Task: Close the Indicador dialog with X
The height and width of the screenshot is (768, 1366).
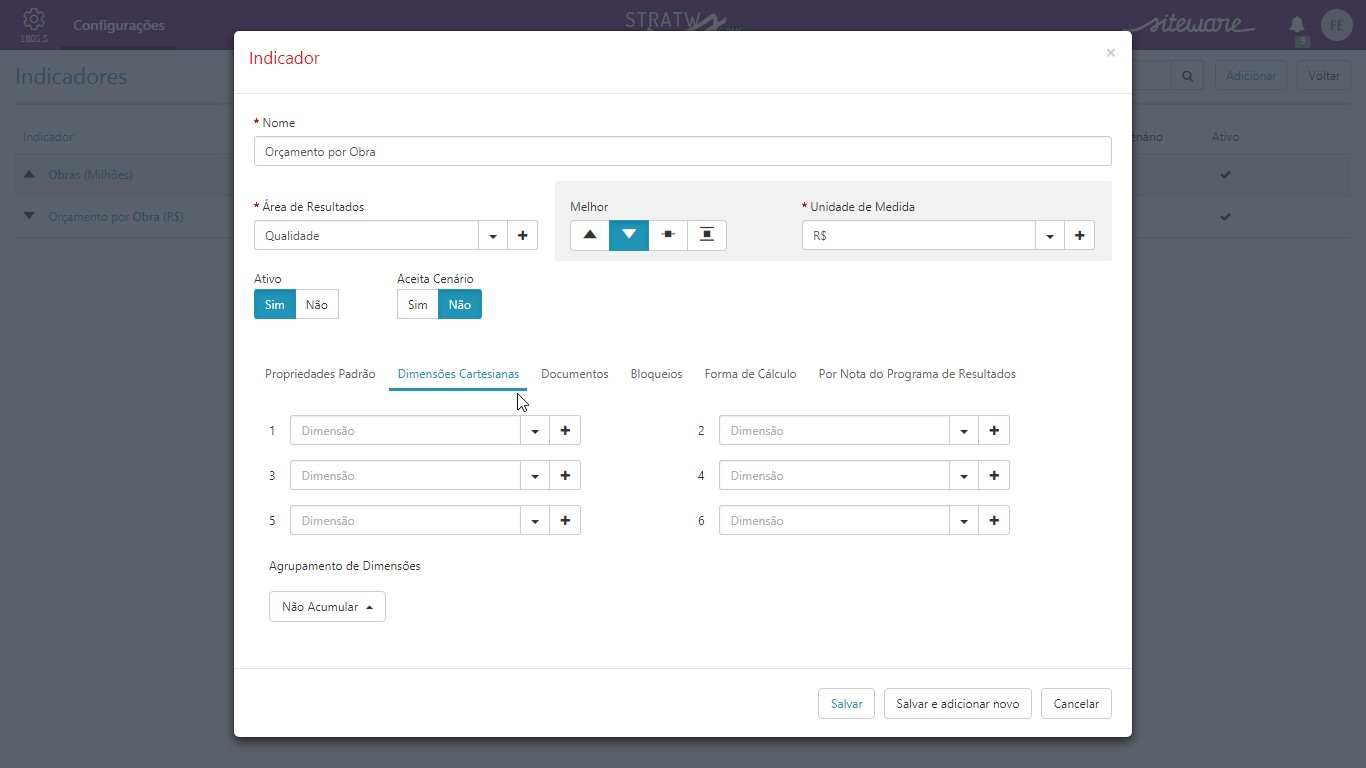Action: pos(1110,53)
